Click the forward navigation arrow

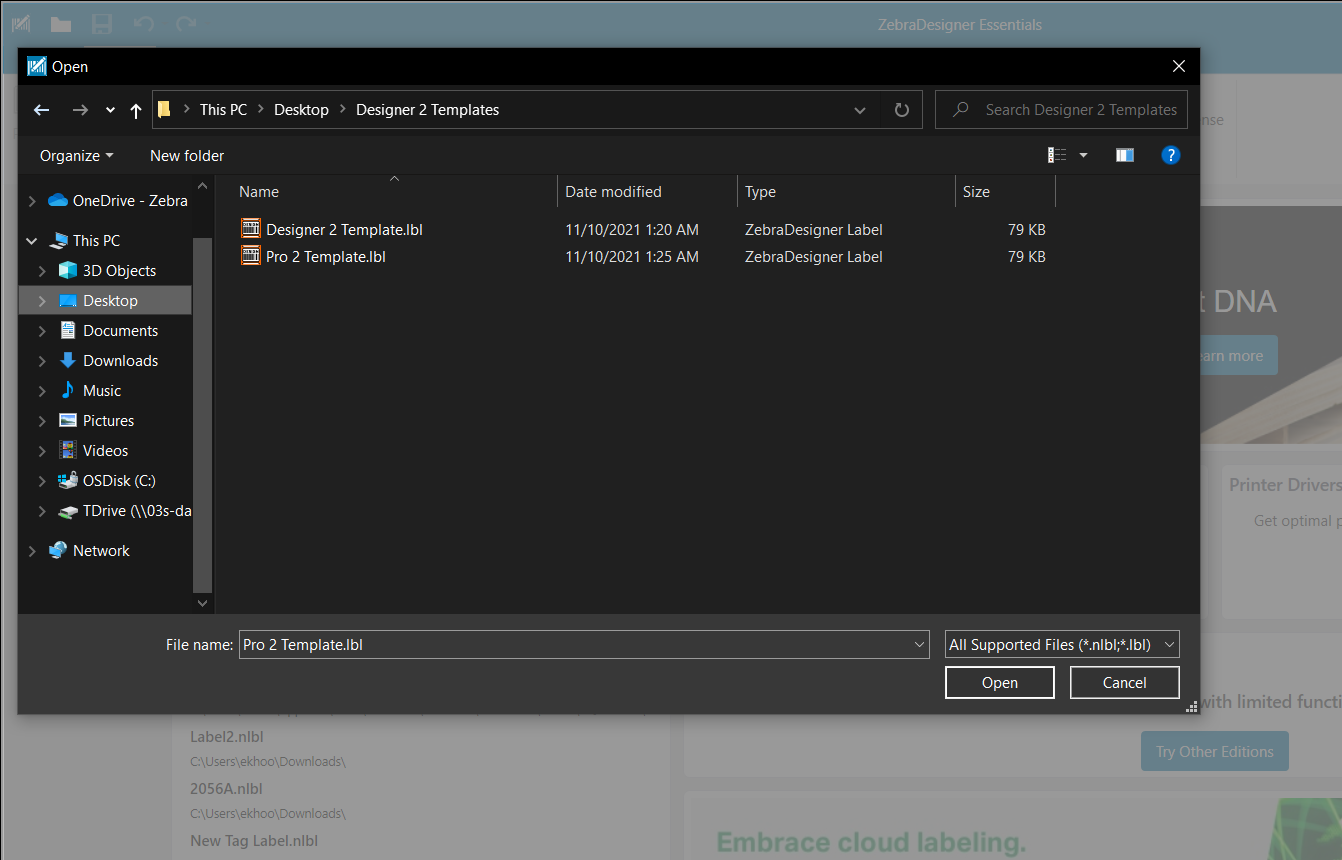pos(80,110)
